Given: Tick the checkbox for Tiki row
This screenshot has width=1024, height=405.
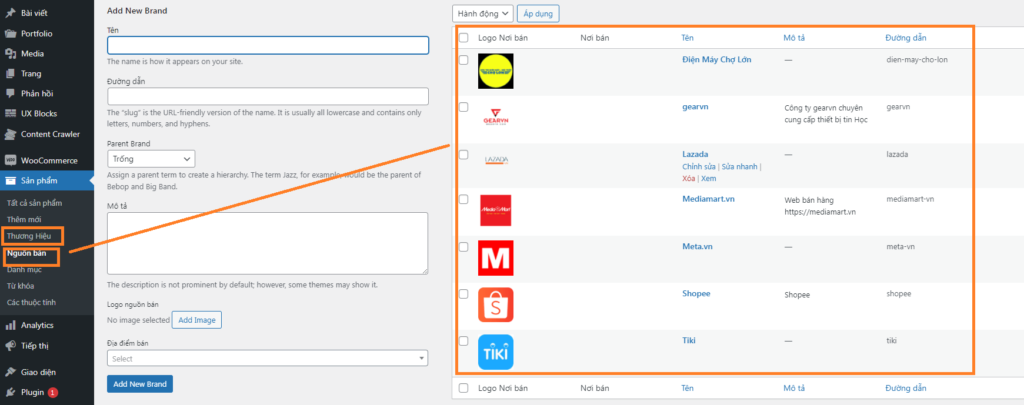Looking at the screenshot, I should (x=464, y=340).
